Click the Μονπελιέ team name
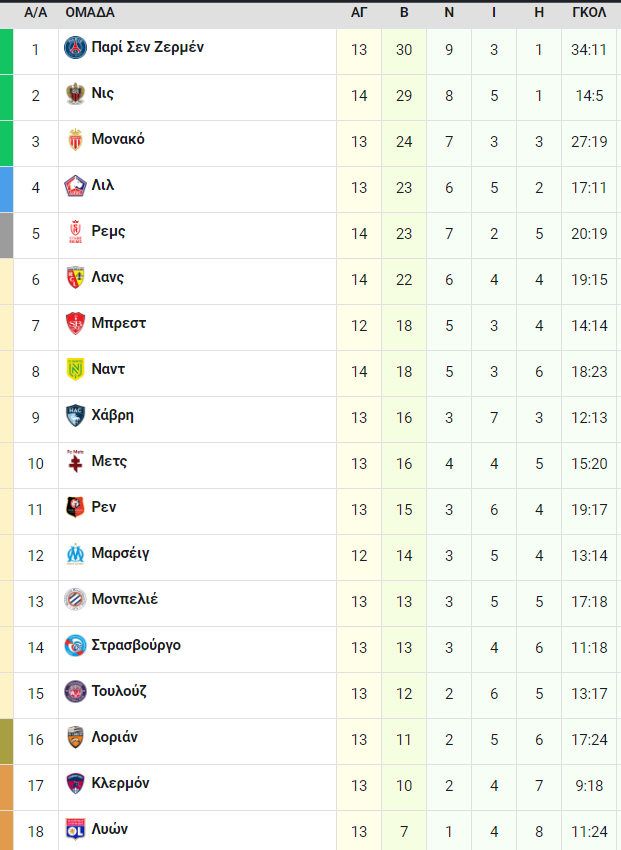 click(x=125, y=599)
